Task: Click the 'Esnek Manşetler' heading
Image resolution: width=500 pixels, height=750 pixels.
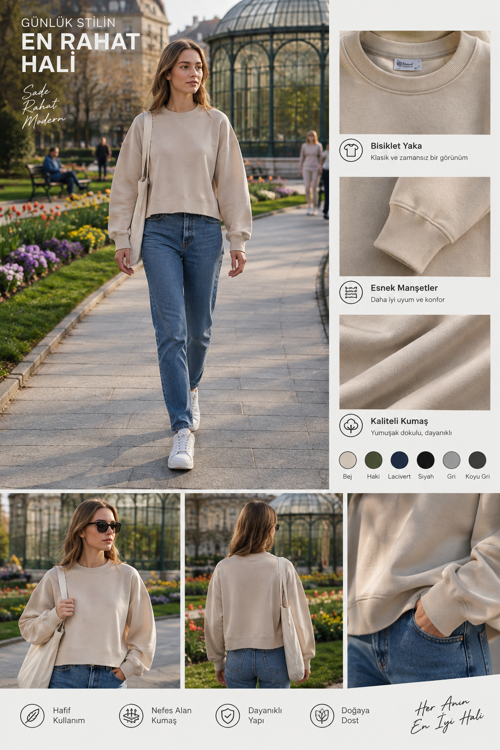Action: 404,288
